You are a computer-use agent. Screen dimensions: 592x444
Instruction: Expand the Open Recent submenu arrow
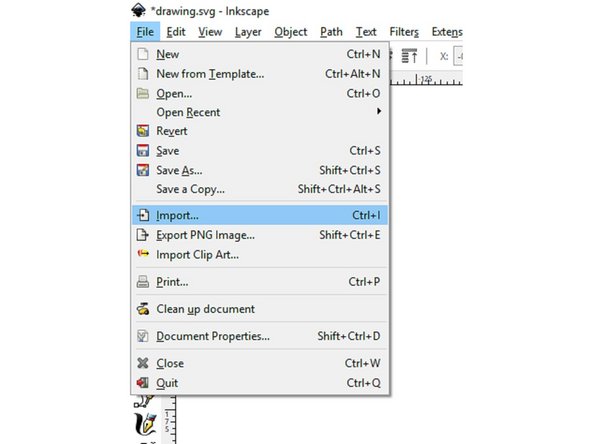click(x=378, y=111)
